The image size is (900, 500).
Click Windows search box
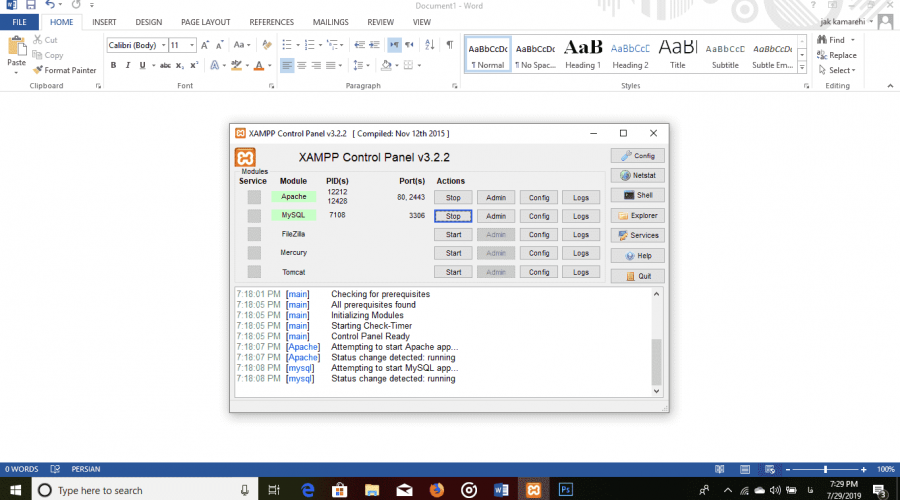coord(145,490)
